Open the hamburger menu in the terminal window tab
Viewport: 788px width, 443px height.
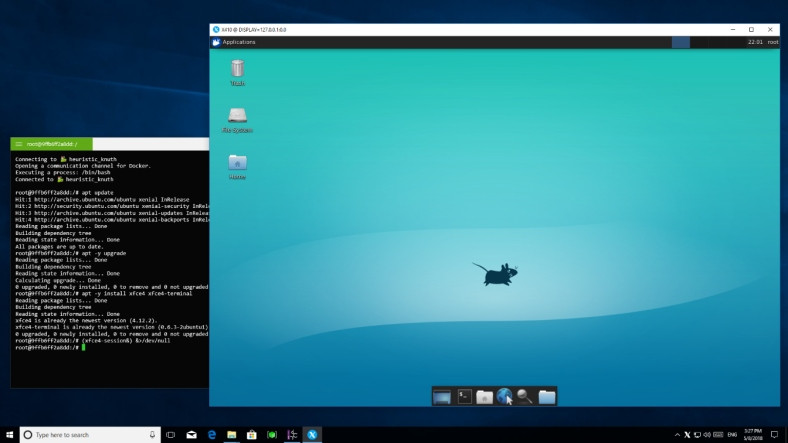(19, 144)
